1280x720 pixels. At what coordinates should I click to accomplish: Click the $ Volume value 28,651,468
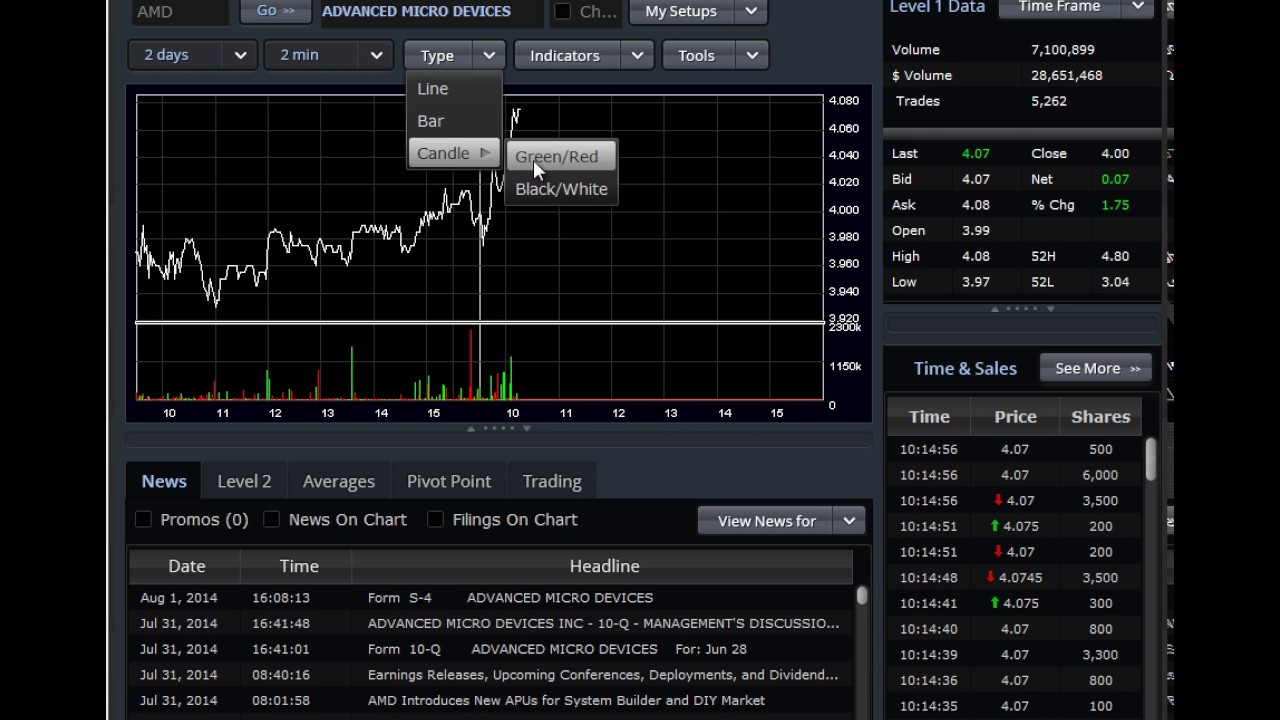(1067, 76)
